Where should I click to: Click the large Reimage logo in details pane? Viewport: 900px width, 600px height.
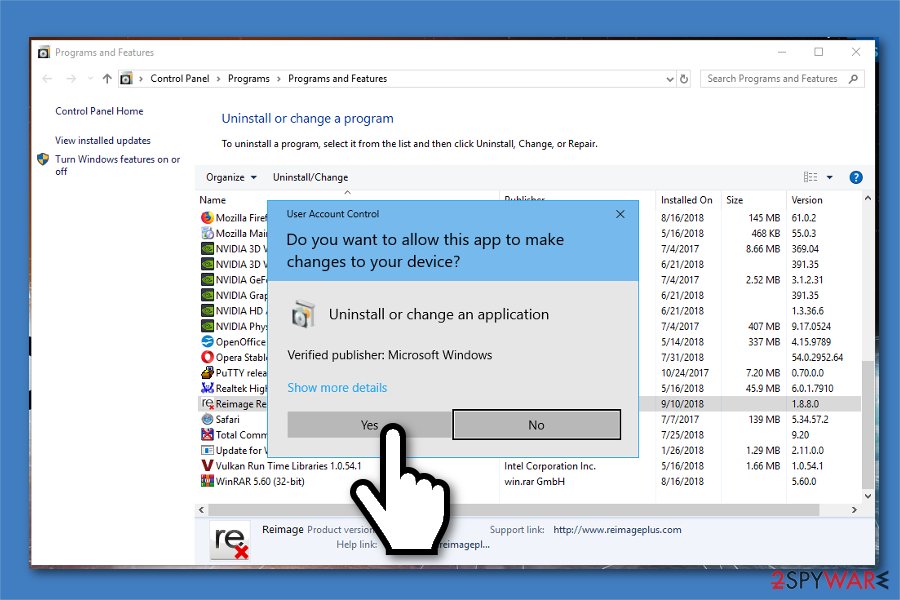231,540
